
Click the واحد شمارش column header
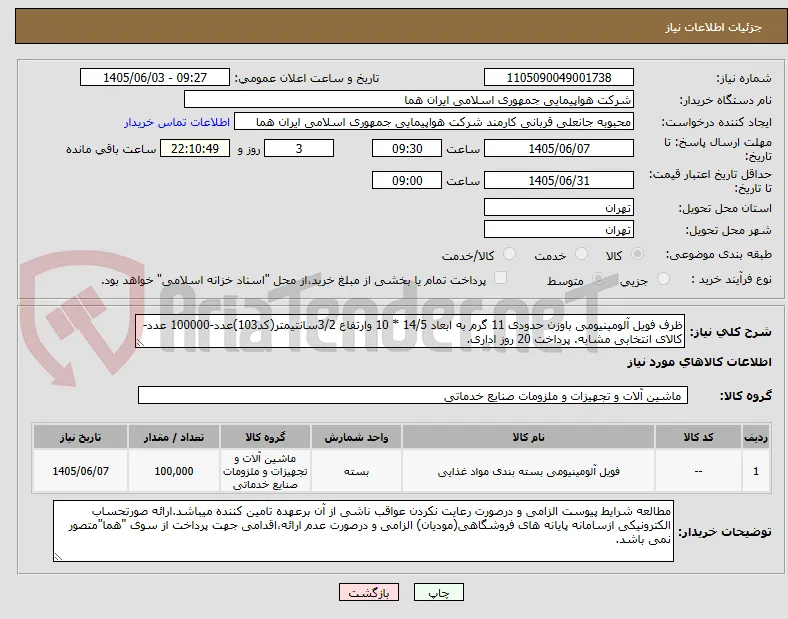(356, 437)
